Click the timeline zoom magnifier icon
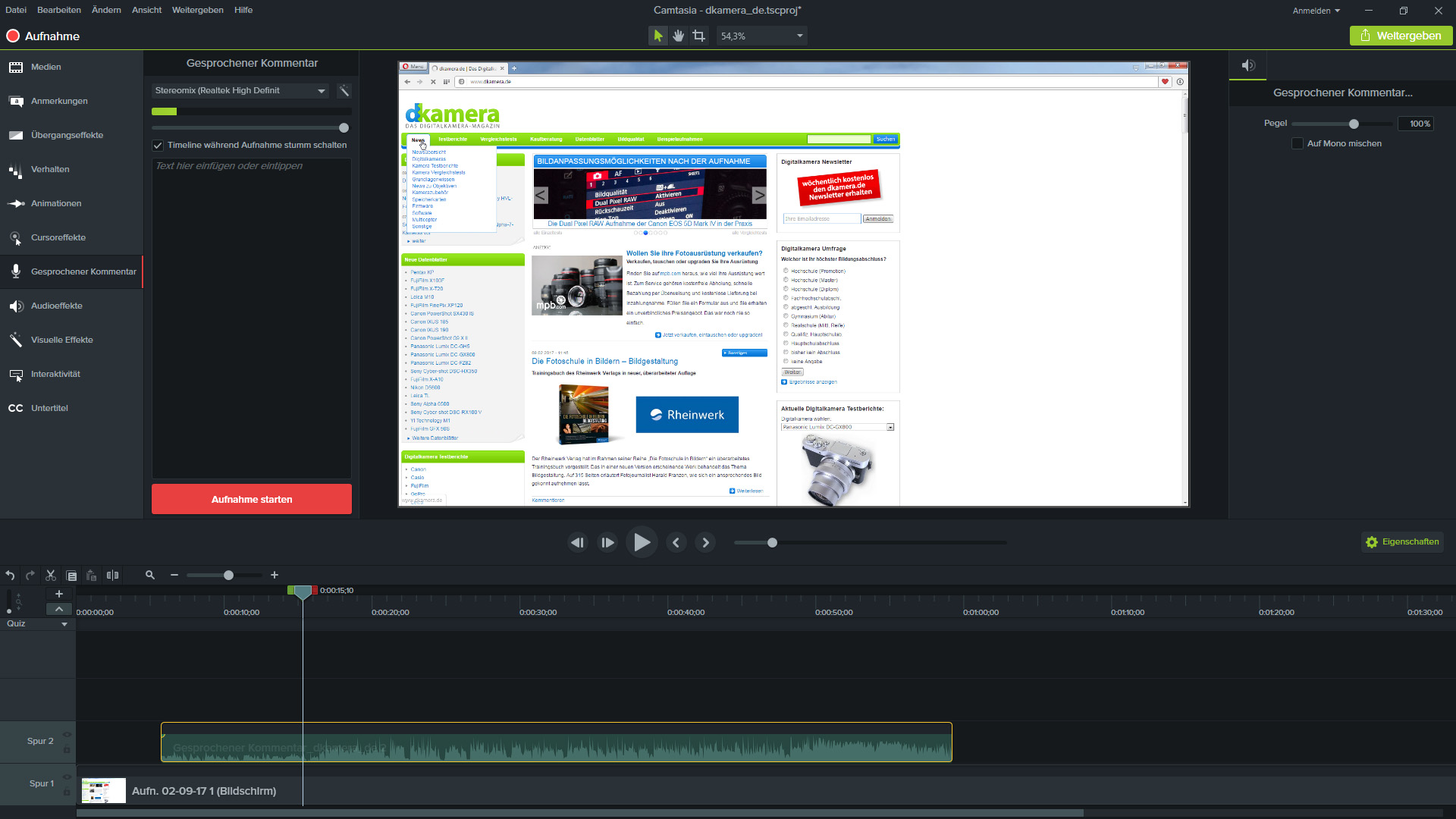The image size is (1456, 819). [x=150, y=576]
